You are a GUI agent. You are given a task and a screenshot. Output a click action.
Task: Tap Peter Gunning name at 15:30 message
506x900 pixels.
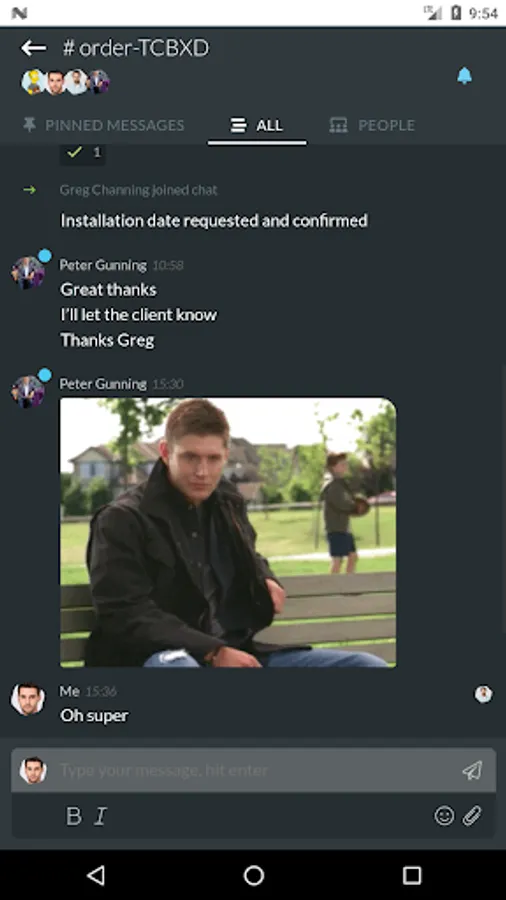(103, 383)
